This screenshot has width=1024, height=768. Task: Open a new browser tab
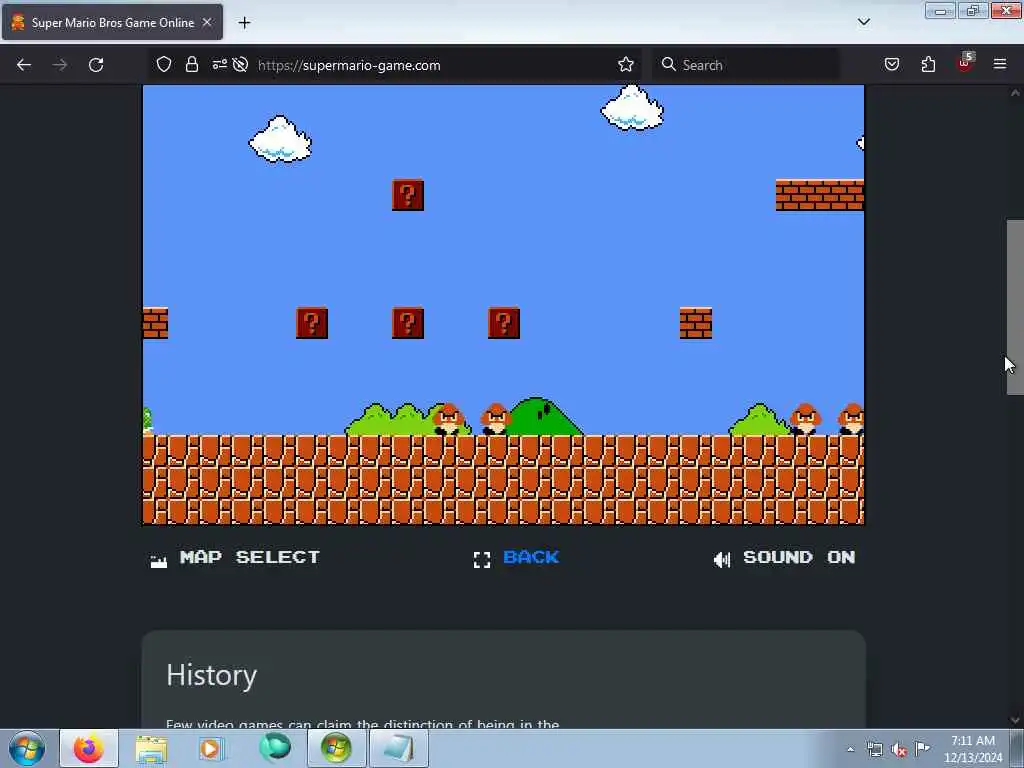click(x=244, y=23)
